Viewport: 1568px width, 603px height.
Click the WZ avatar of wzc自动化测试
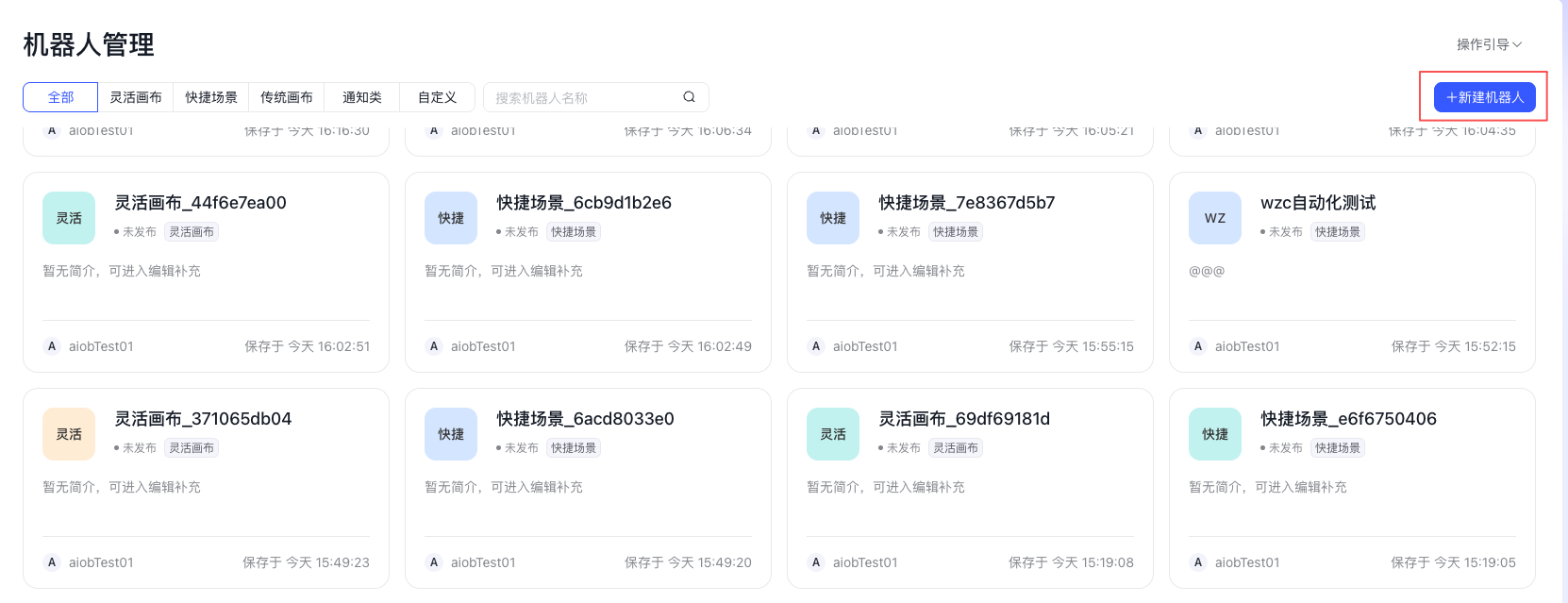pyautogui.click(x=1215, y=218)
